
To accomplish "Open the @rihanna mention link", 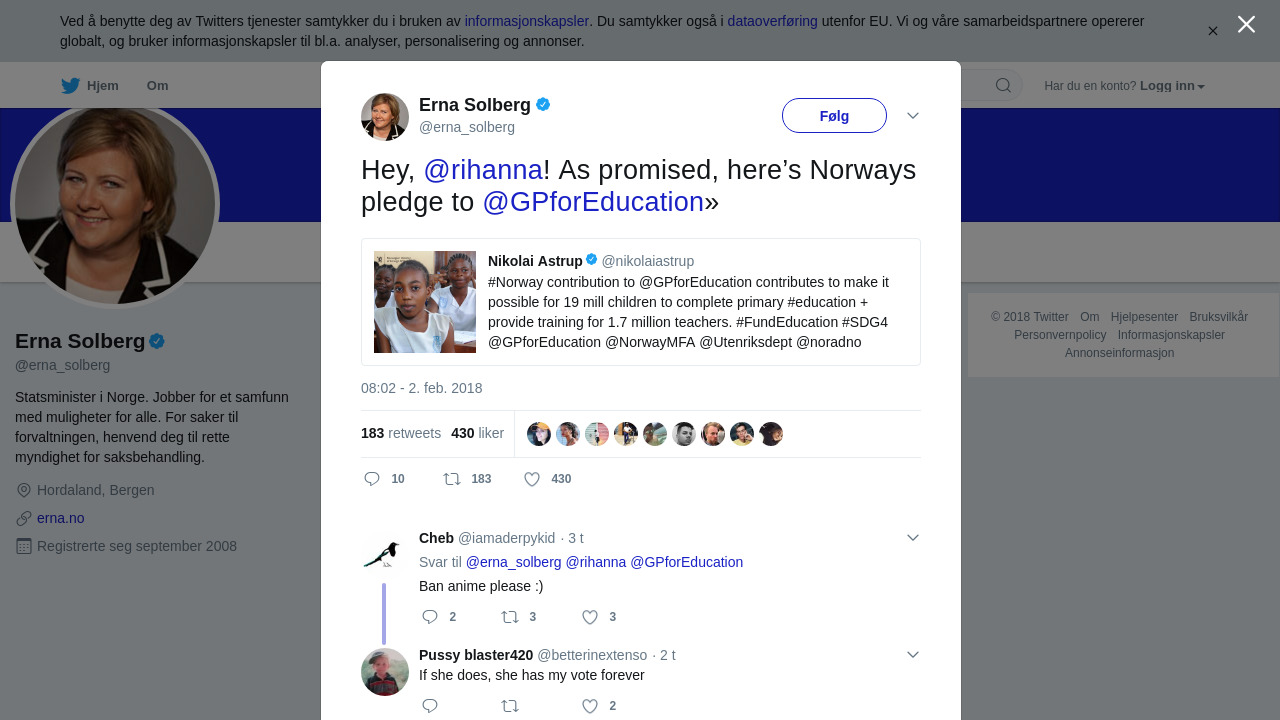I will 483,170.
